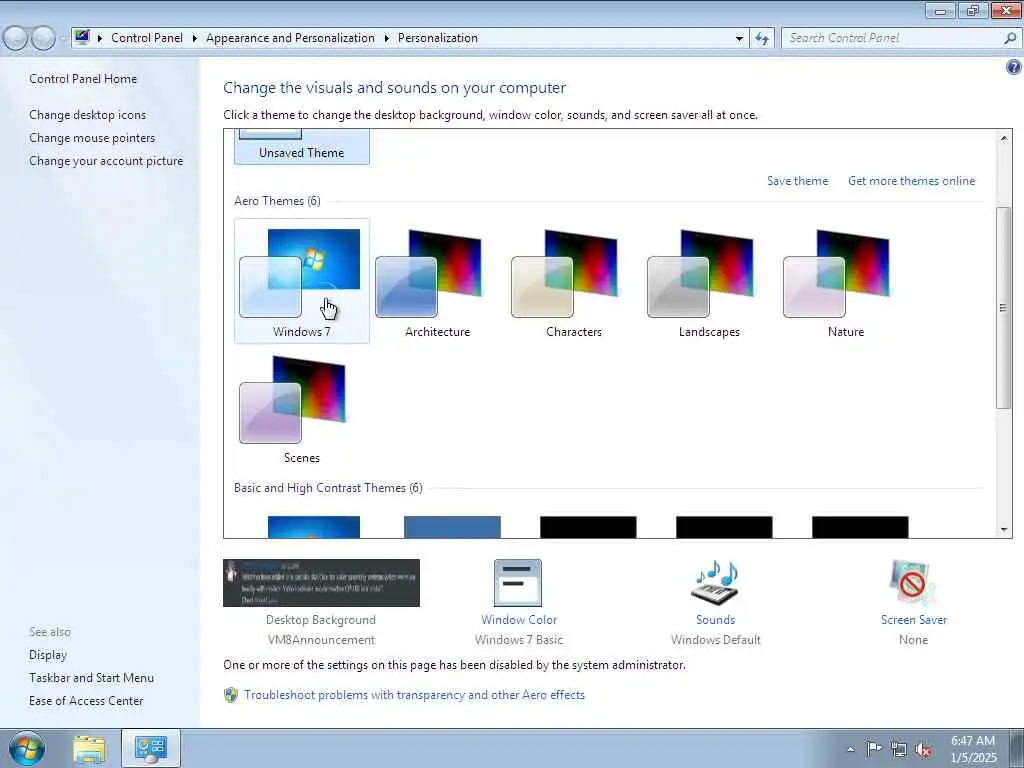Open Change desktop icons
This screenshot has height=768, width=1024.
click(x=88, y=115)
